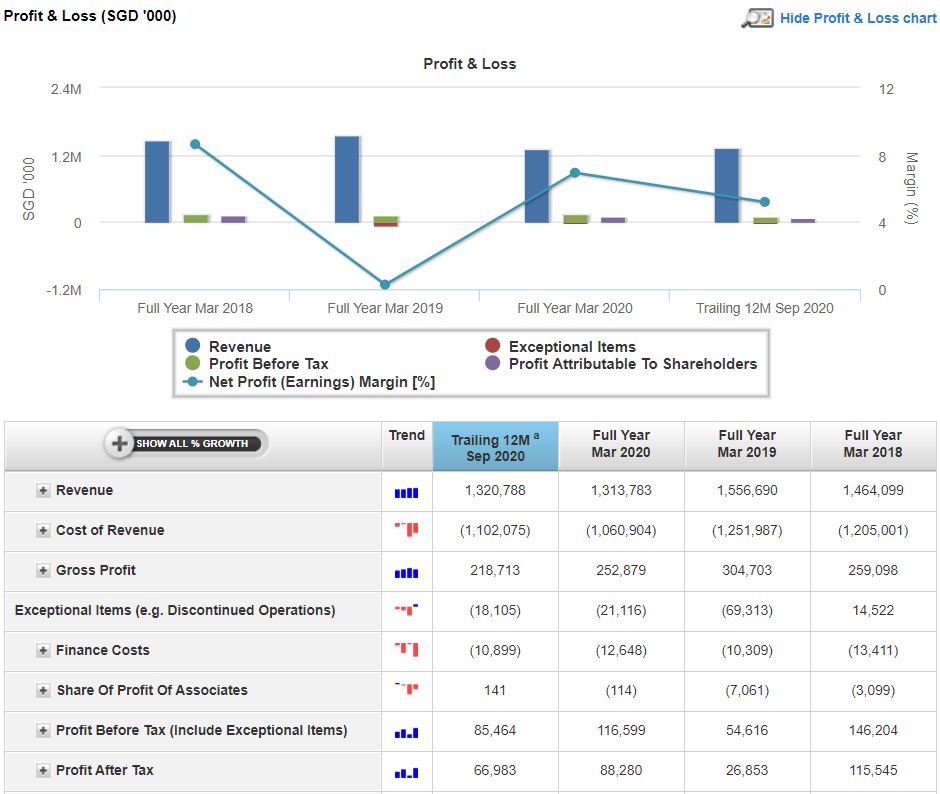The height and width of the screenshot is (794, 940).
Task: Click the Profit After Tax trend icon
Action: coord(406,772)
